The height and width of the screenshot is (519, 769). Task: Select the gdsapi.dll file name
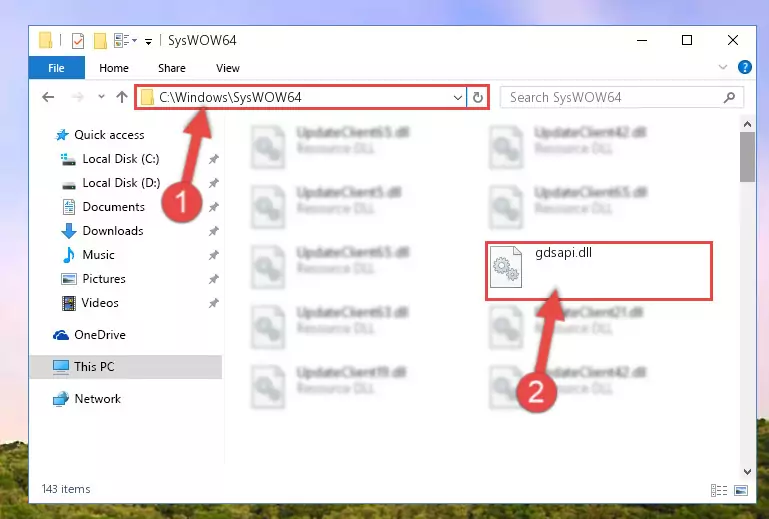click(563, 253)
